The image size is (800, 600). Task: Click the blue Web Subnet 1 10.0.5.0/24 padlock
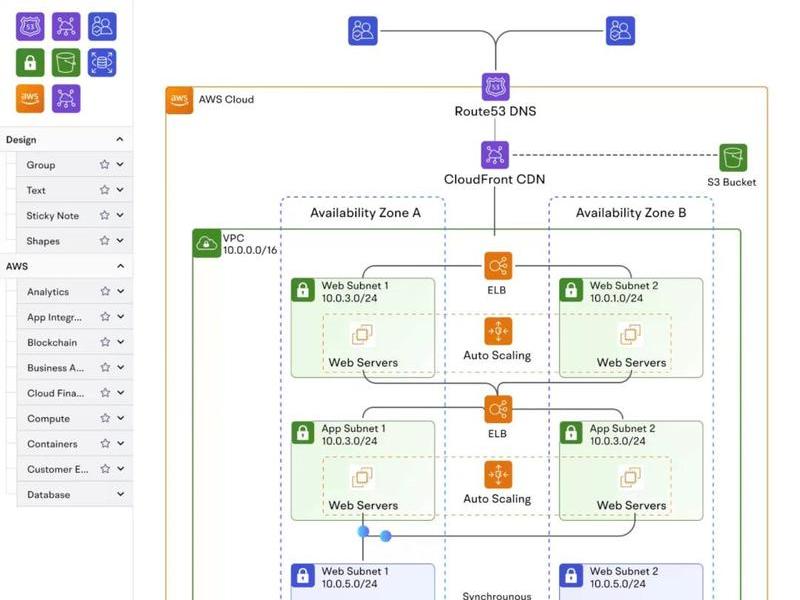tap(303, 576)
